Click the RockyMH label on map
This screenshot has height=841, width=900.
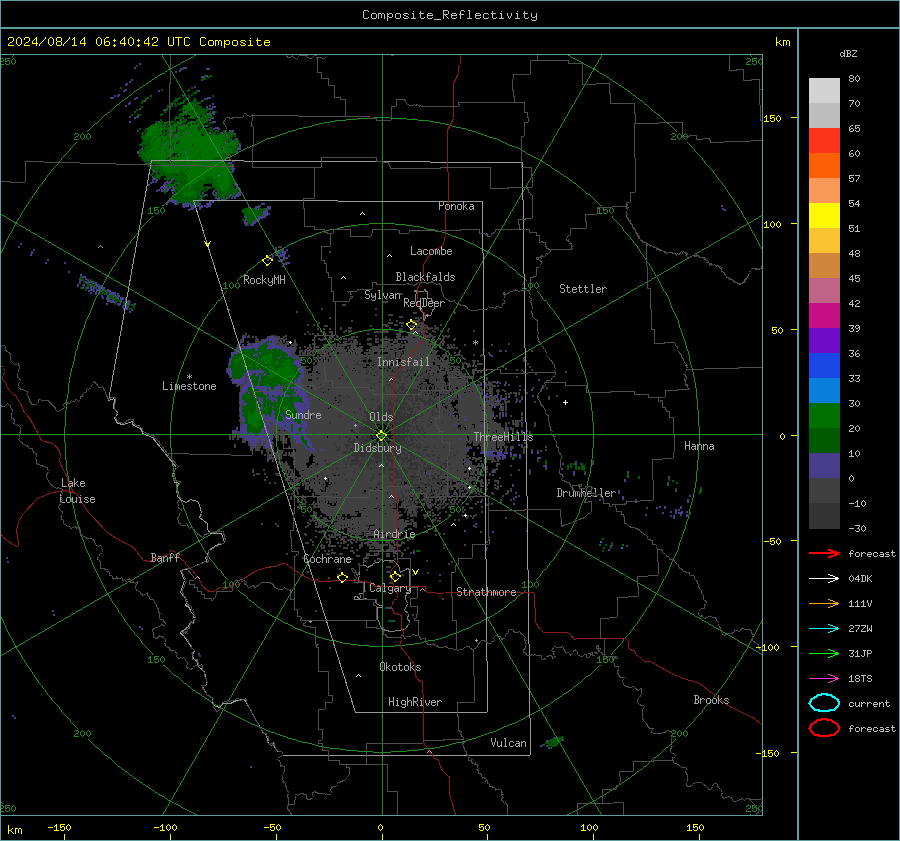point(264,280)
